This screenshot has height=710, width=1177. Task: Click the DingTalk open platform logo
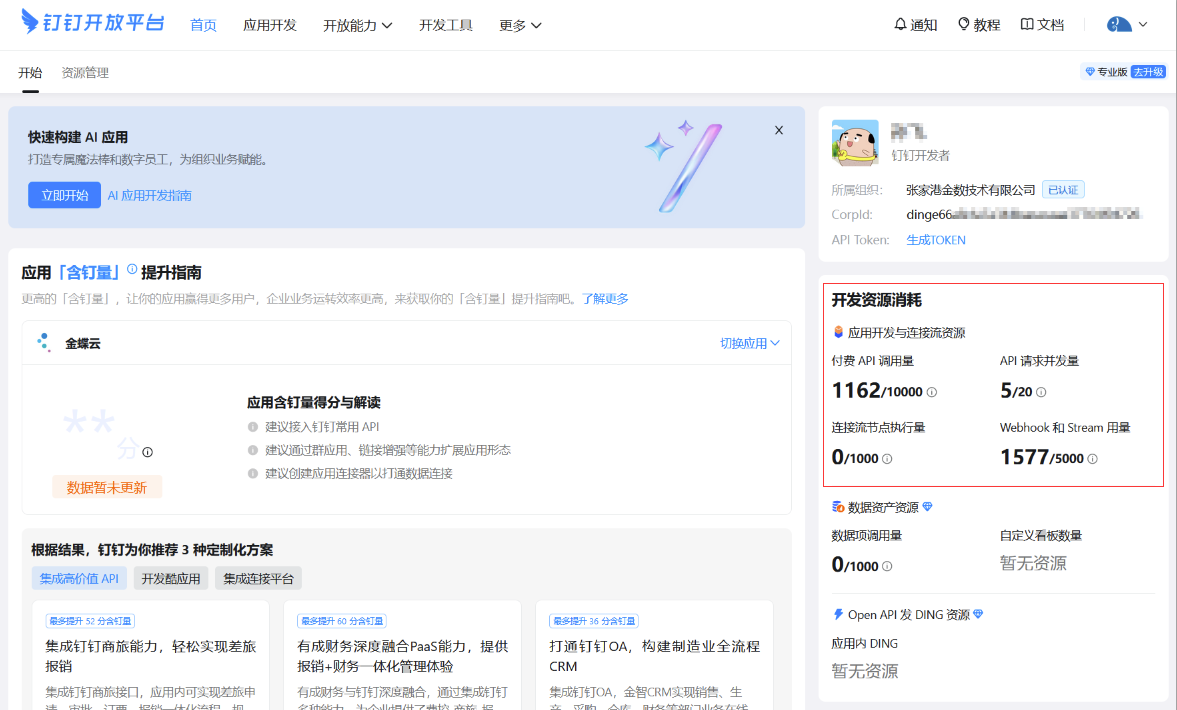click(93, 23)
